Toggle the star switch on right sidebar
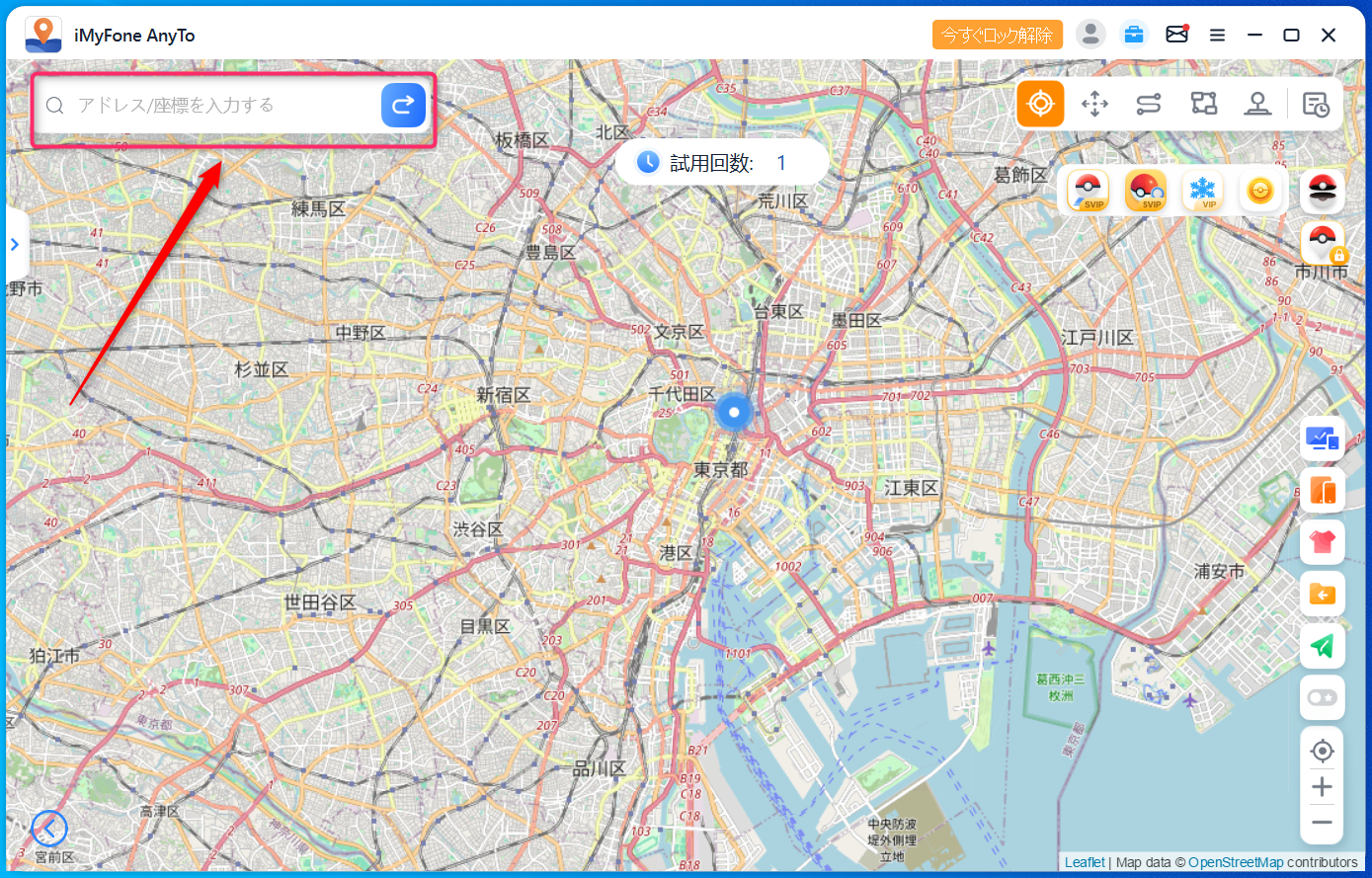Screen dimensions: 1372x878 click(x=1322, y=698)
